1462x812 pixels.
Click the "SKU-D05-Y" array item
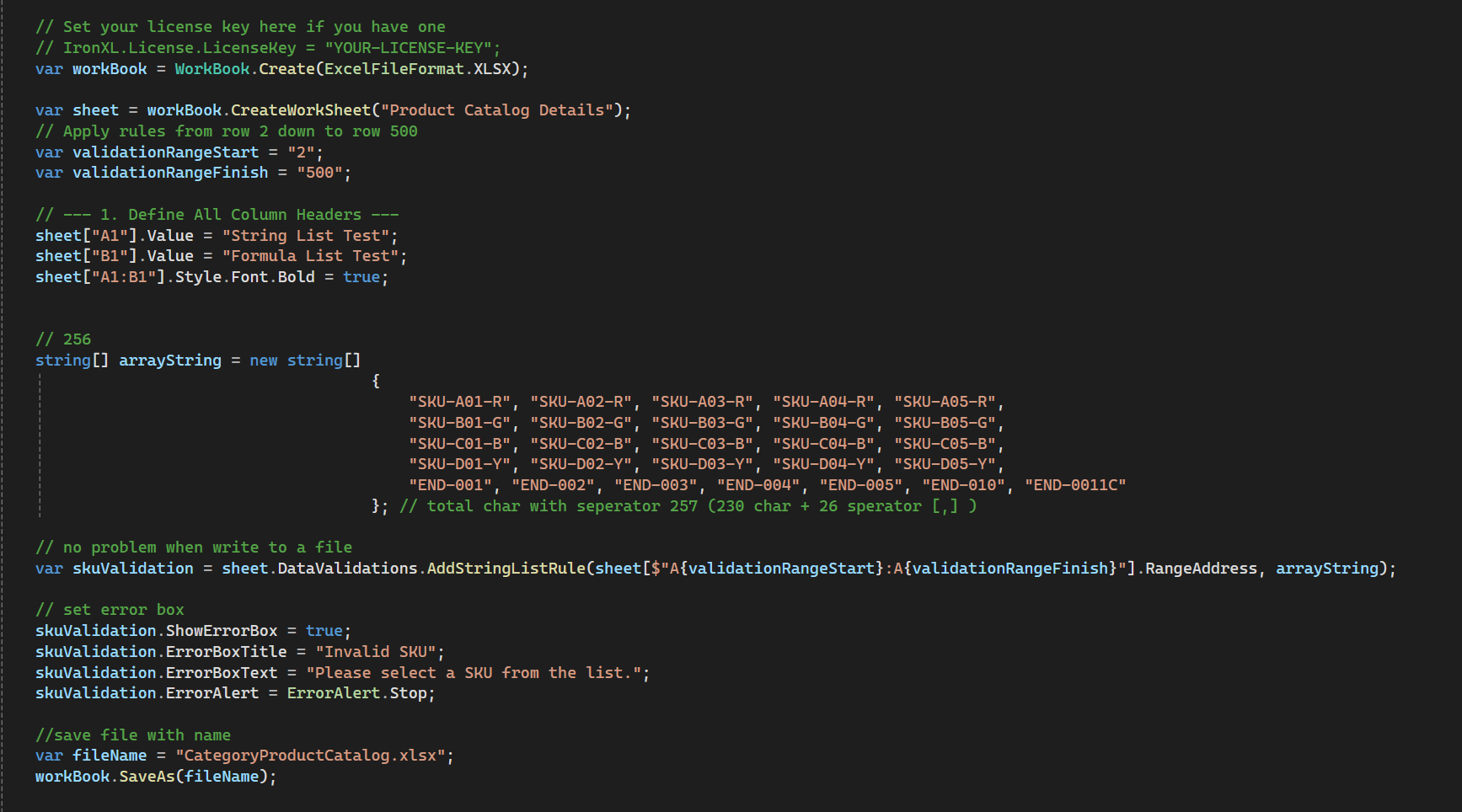point(945,464)
